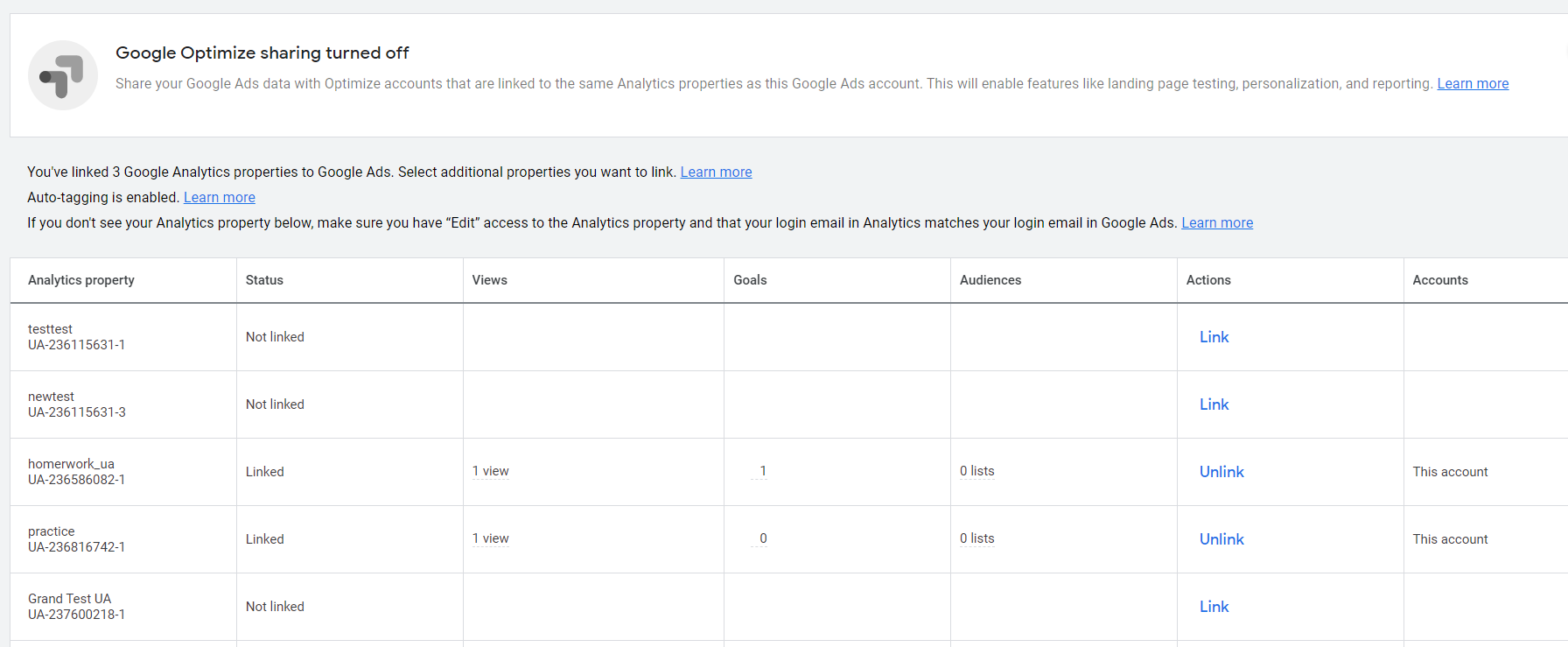Click This account in homerwork_ua row
The width and height of the screenshot is (1568, 647).
point(1450,472)
